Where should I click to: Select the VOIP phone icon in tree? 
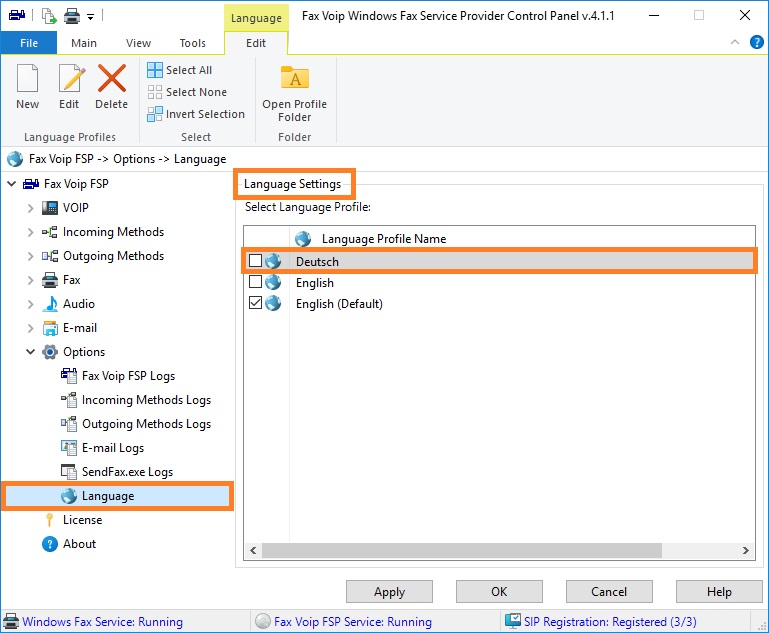[x=50, y=208]
